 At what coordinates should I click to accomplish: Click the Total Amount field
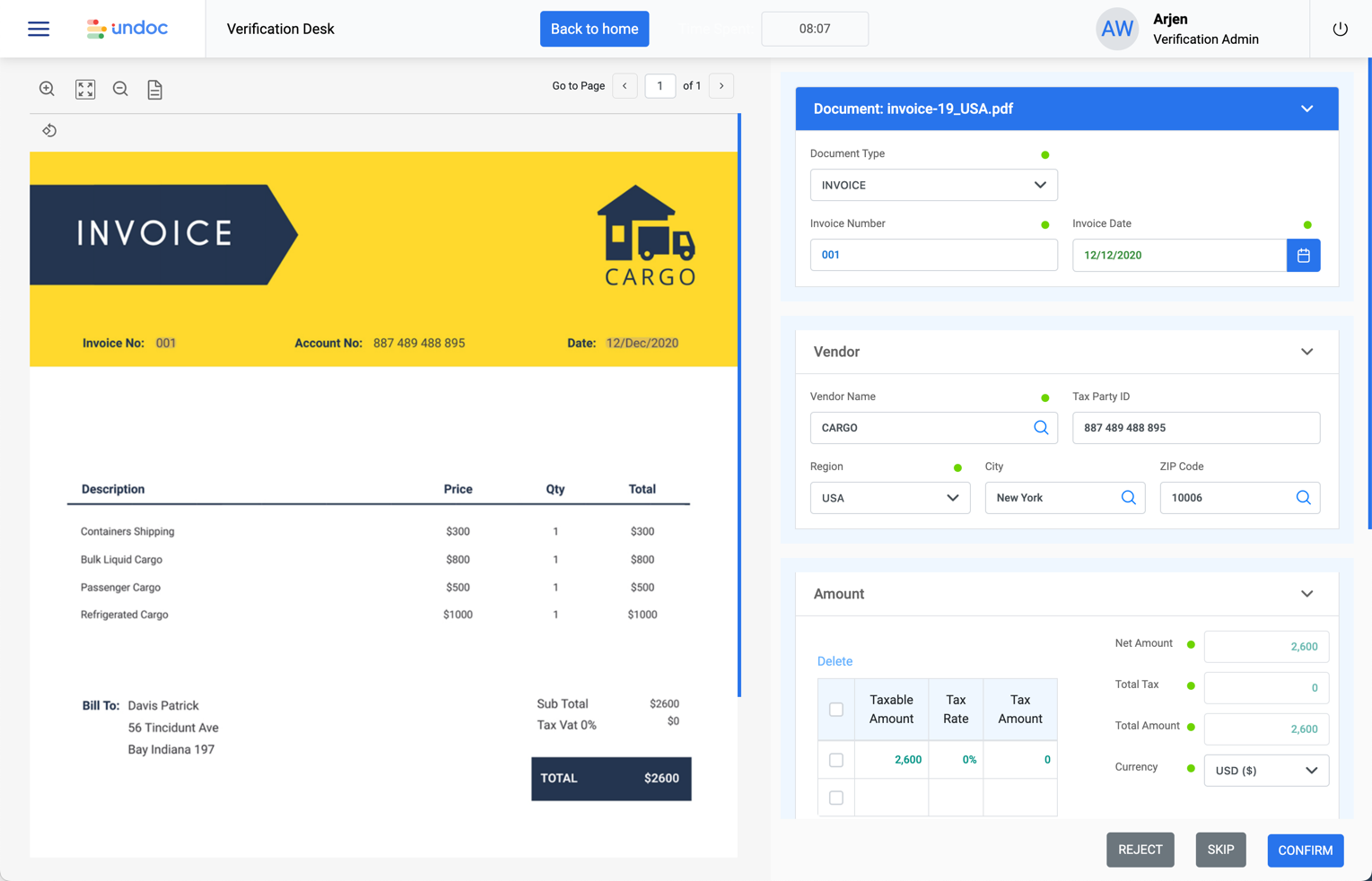click(1265, 729)
